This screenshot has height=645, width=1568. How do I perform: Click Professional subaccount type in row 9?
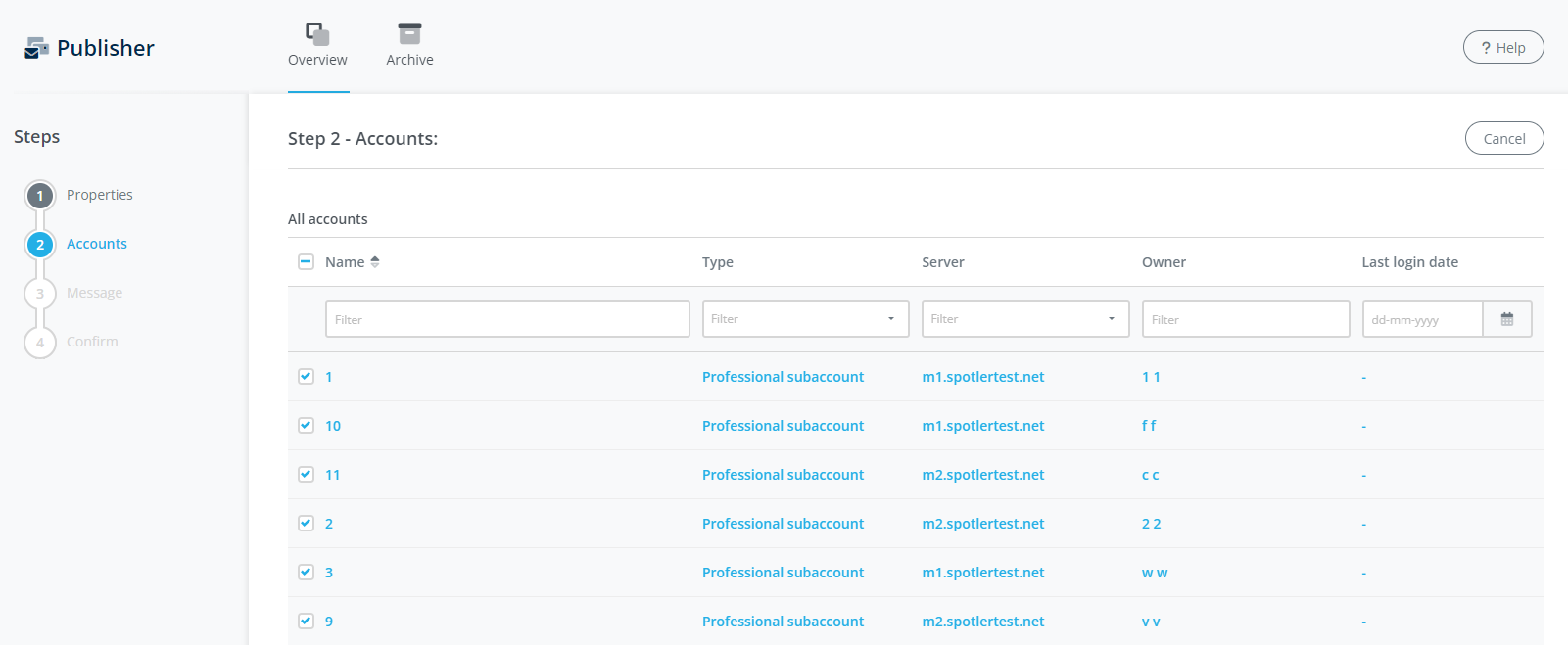(783, 622)
